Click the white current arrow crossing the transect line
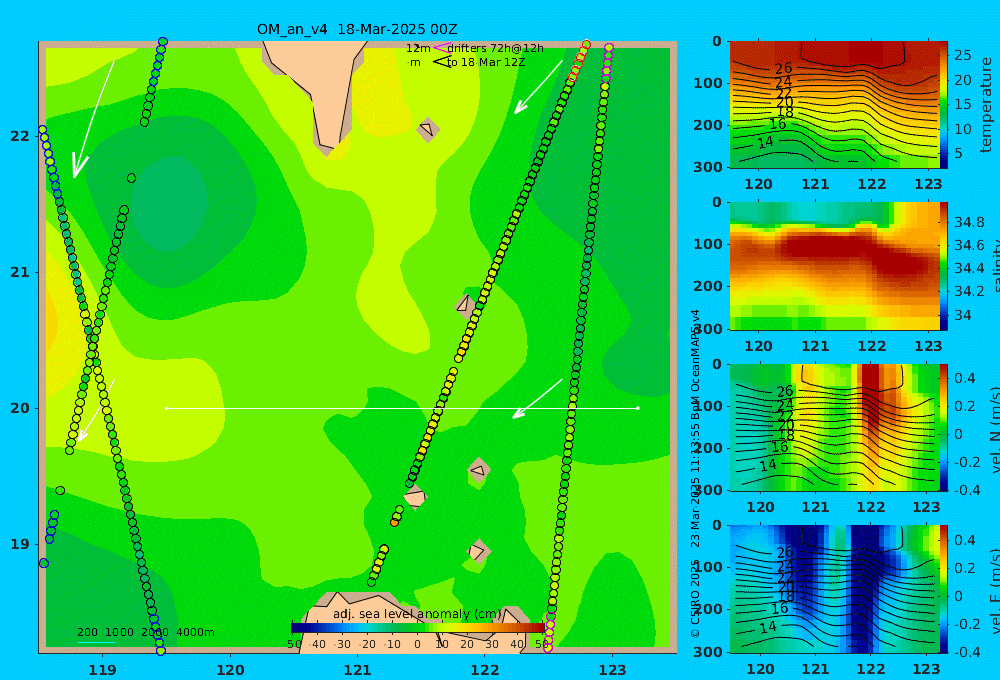1000x680 pixels. click(537, 399)
